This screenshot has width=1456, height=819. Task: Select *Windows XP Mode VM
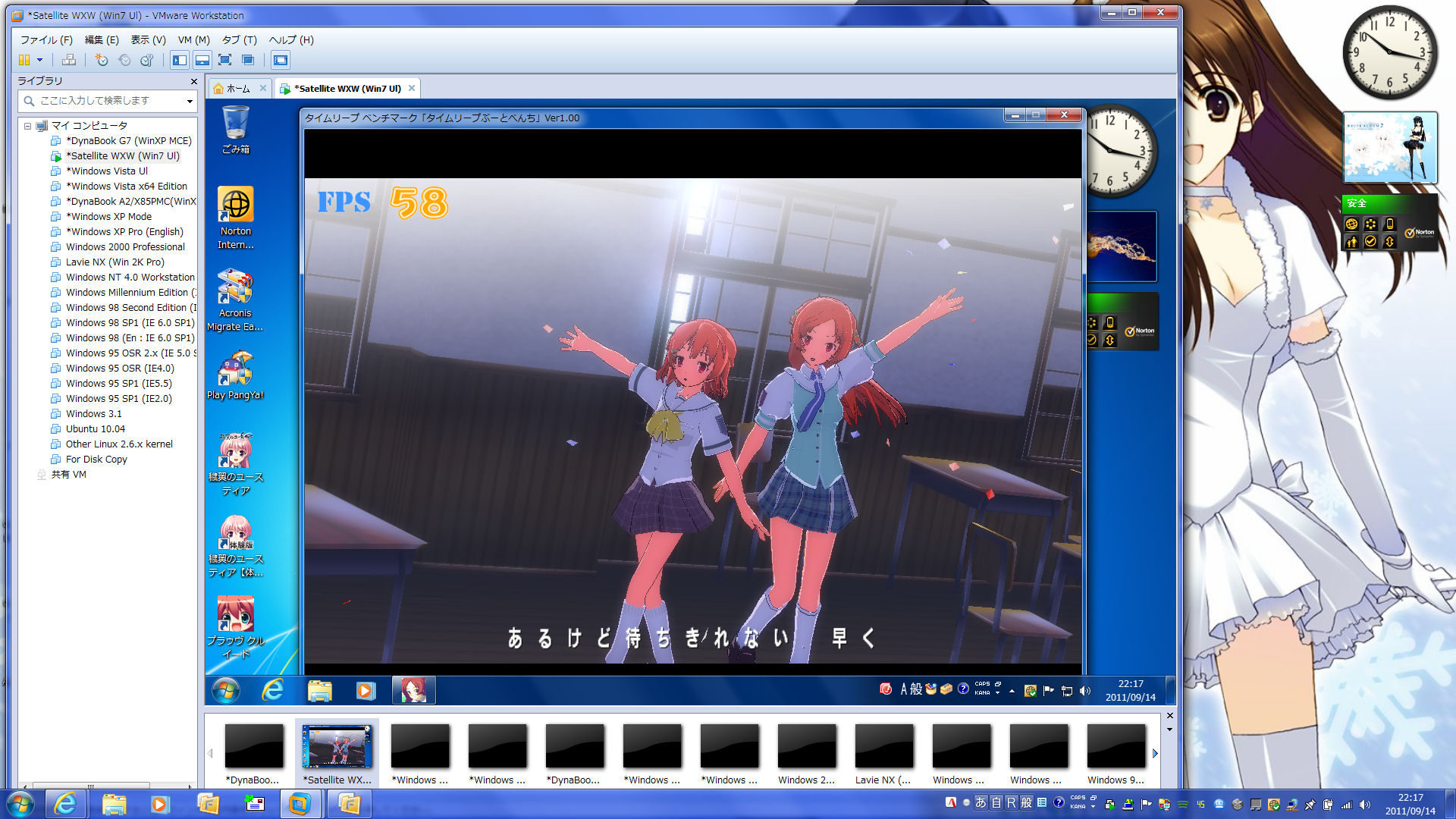(108, 216)
